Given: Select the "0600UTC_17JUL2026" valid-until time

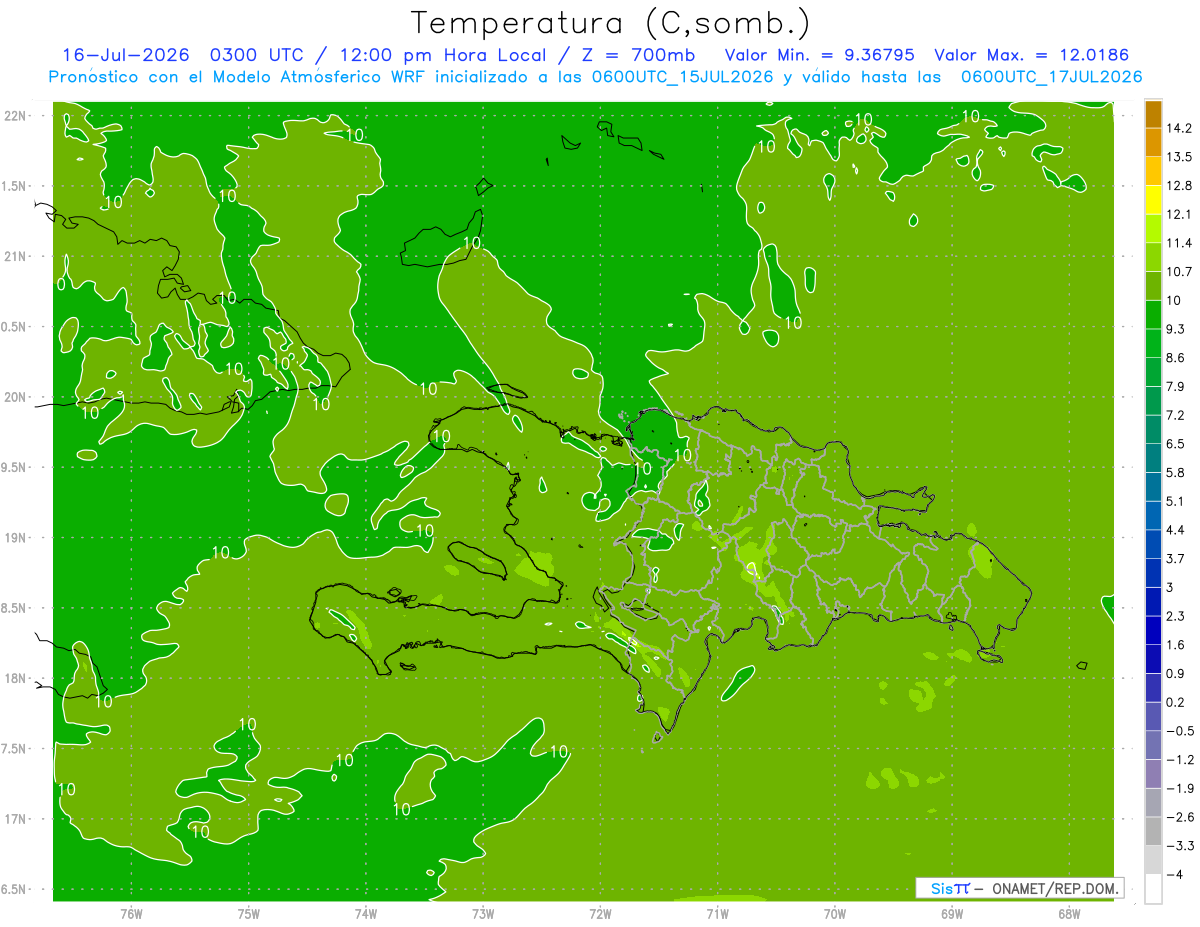Looking at the screenshot, I should 1051,77.
